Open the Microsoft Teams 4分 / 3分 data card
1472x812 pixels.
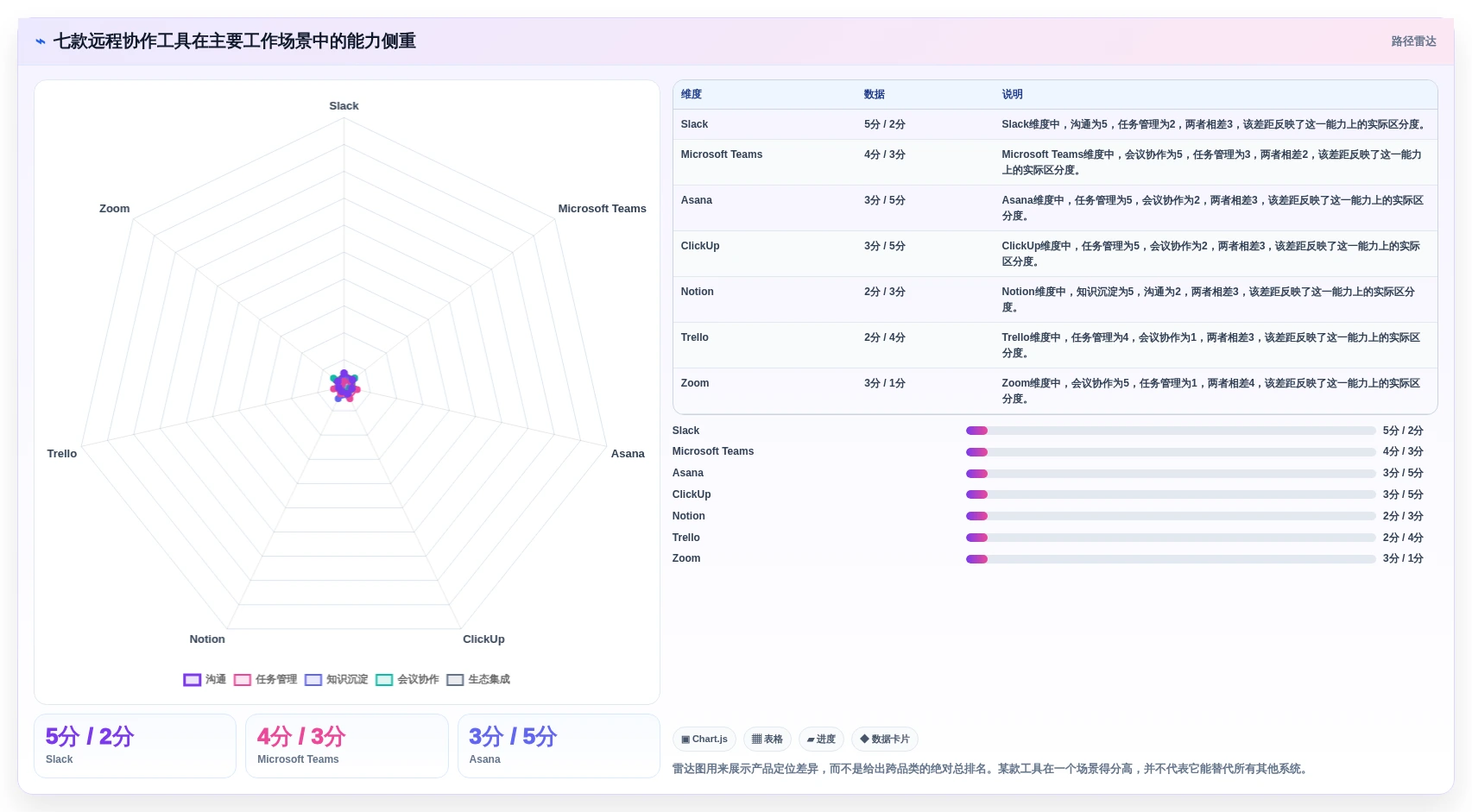pos(347,746)
